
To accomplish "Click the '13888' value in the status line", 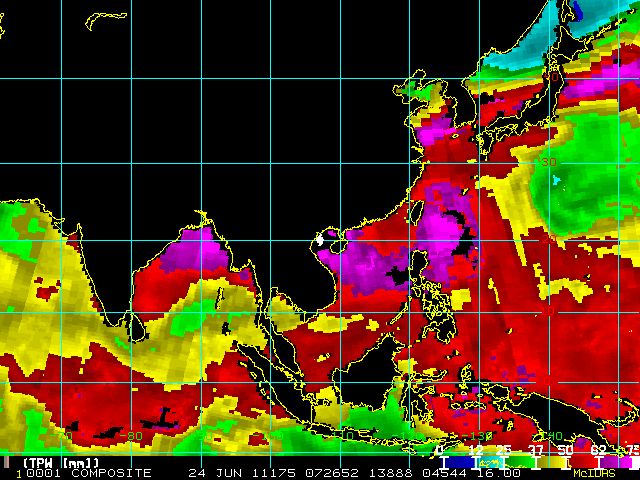I will pyautogui.click(x=391, y=473).
